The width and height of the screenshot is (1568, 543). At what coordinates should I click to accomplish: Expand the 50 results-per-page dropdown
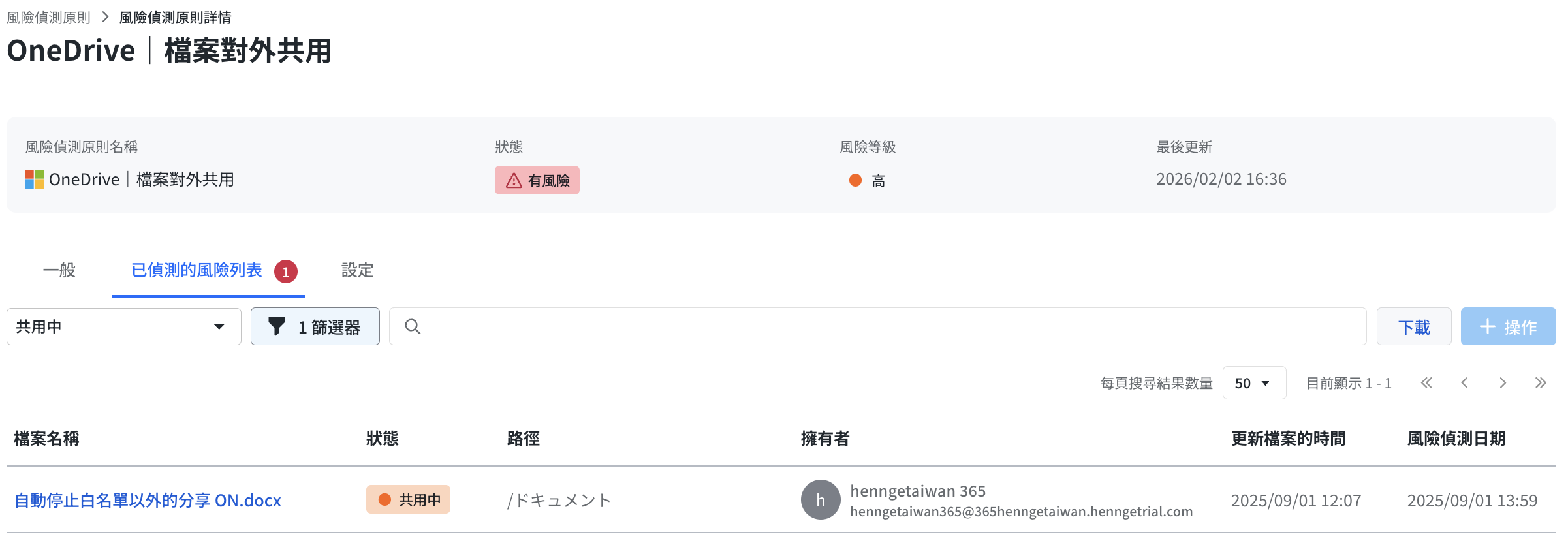point(1253,383)
